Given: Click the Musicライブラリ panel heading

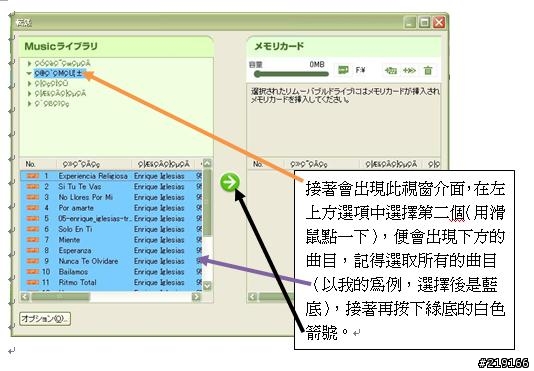Looking at the screenshot, I should pyautogui.click(x=61, y=46).
